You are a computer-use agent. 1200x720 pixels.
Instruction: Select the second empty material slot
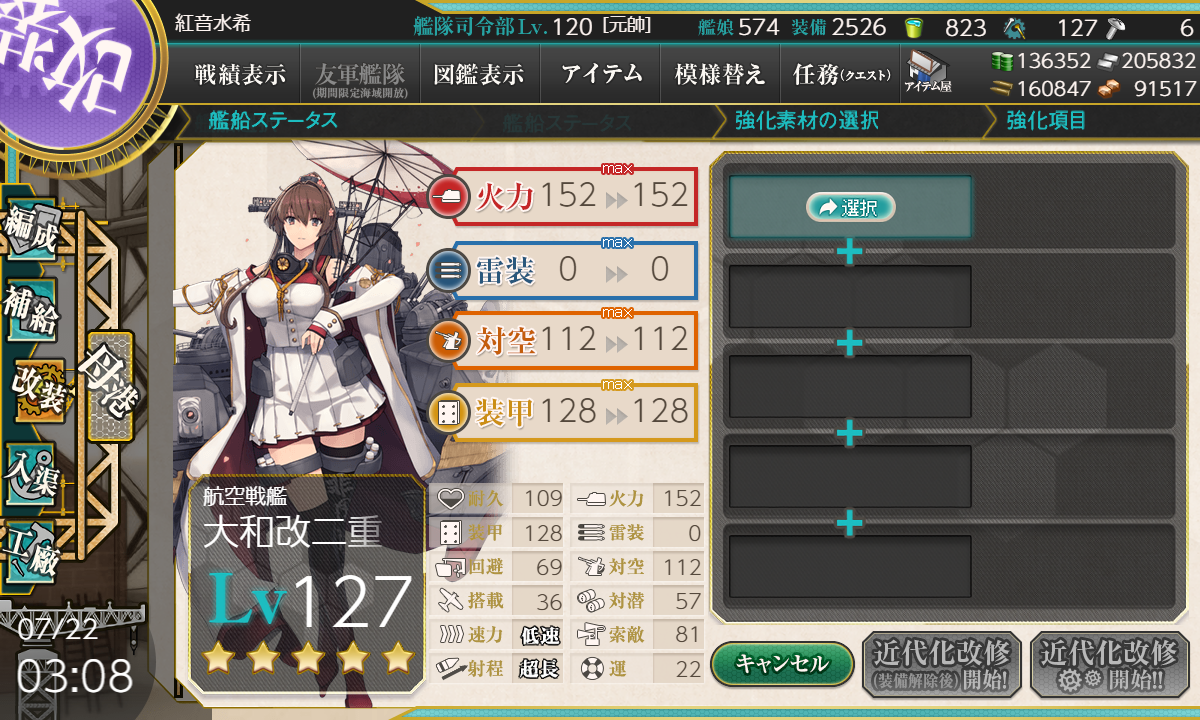pos(850,297)
